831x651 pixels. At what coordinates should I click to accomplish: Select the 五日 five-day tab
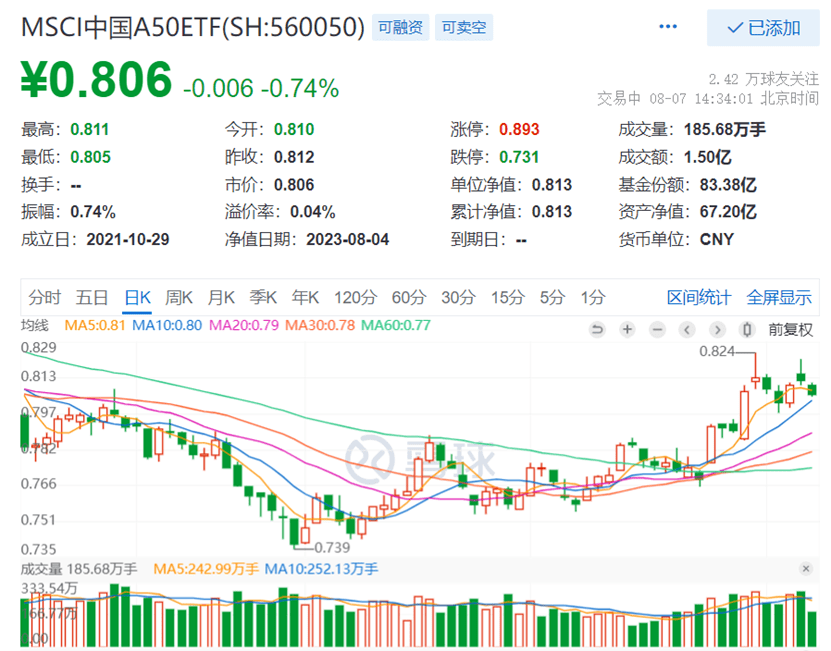click(92, 297)
